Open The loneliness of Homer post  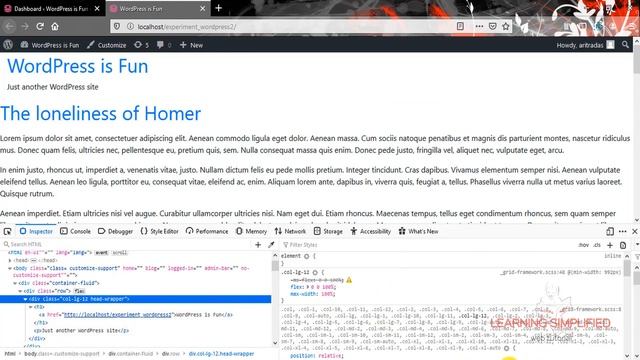tap(100, 113)
